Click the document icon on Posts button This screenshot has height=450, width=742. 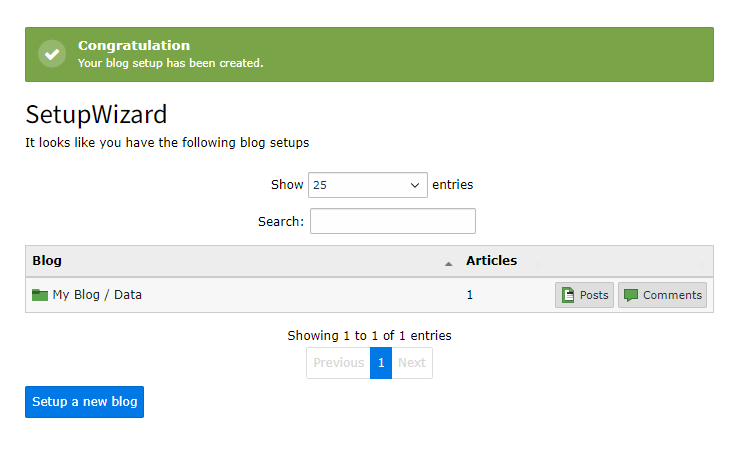[568, 295]
